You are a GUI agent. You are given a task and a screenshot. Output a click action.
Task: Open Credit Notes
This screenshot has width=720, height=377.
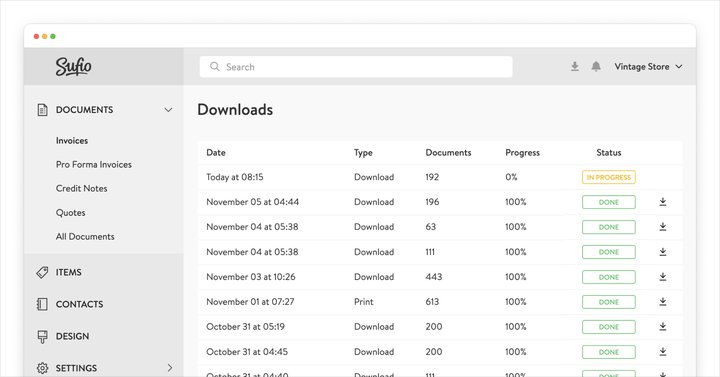tap(81, 188)
